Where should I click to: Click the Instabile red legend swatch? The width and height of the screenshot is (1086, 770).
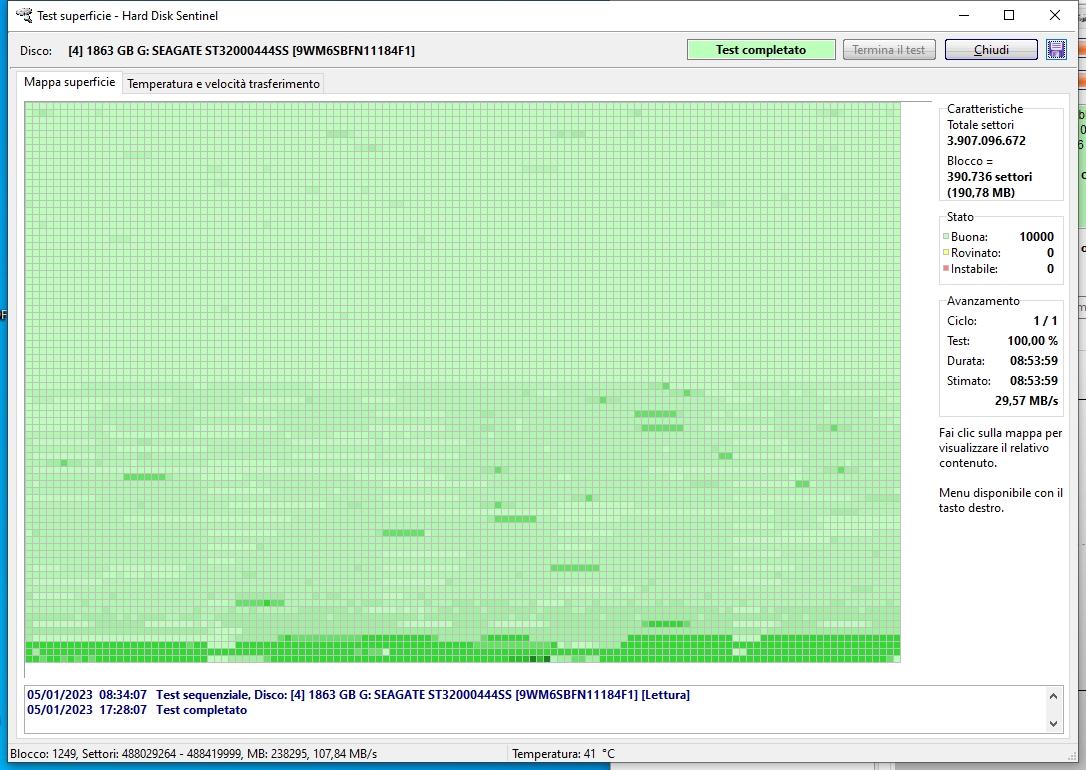click(945, 268)
